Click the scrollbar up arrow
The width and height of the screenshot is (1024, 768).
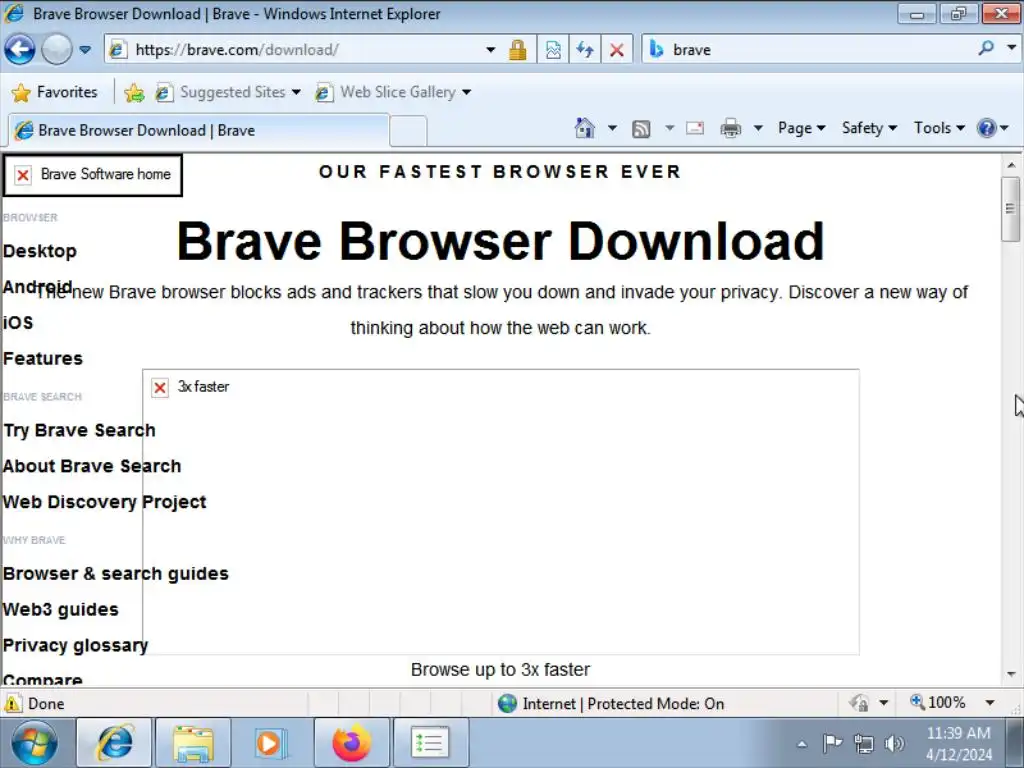(x=1011, y=166)
